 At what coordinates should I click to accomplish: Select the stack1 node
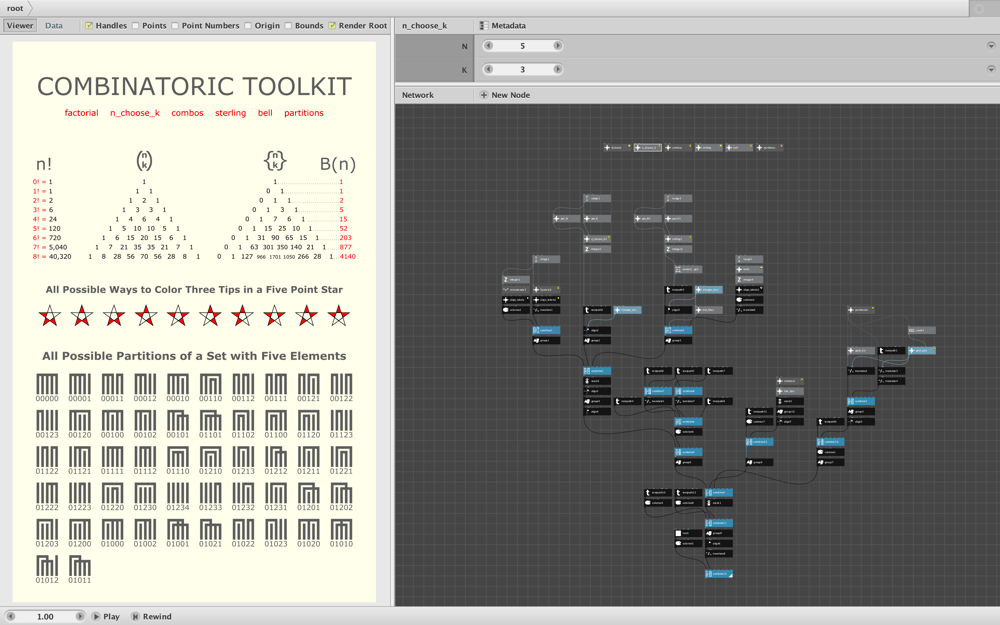(x=719, y=503)
